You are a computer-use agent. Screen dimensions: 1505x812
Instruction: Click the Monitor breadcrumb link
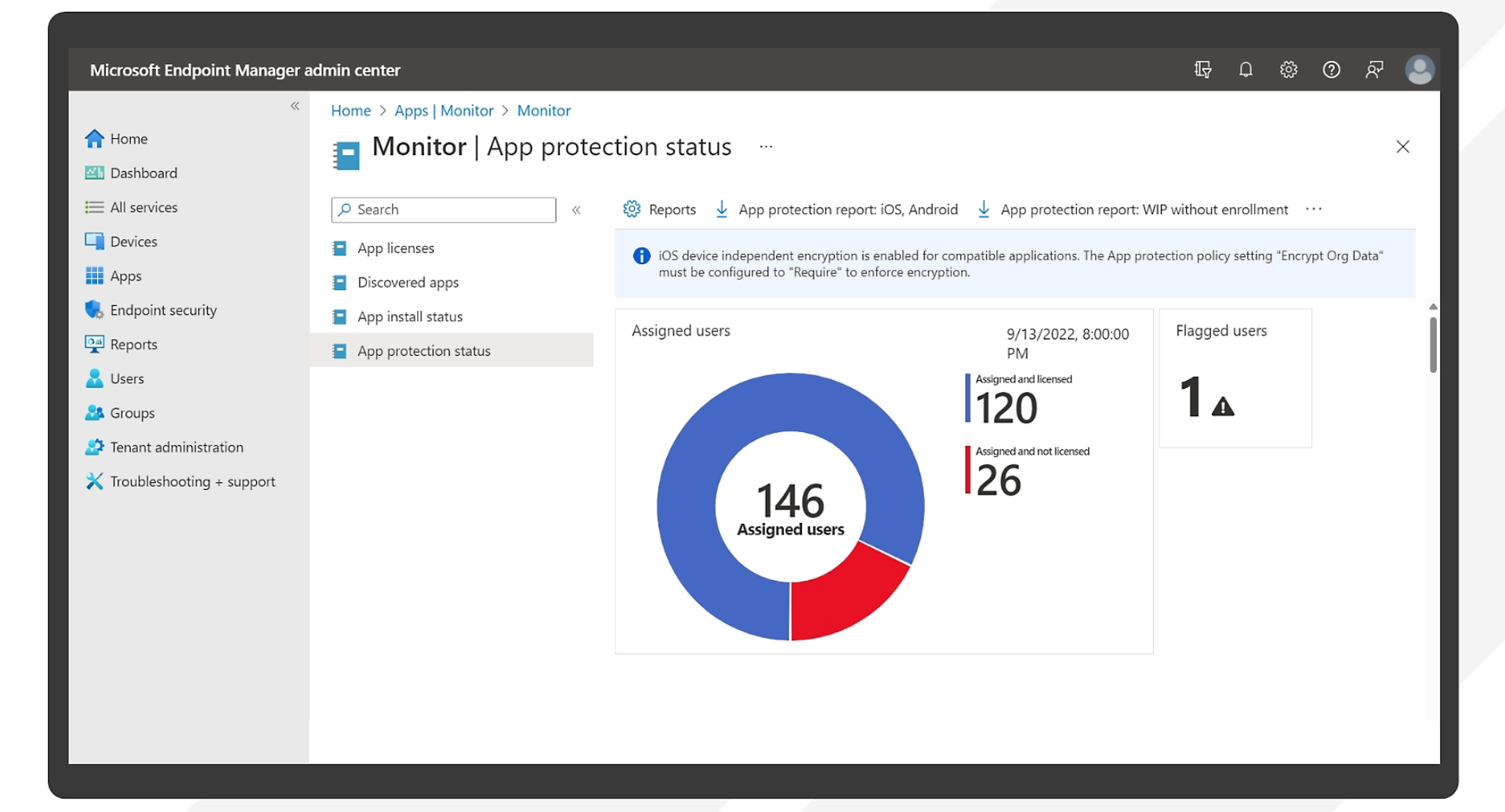pyautogui.click(x=544, y=111)
